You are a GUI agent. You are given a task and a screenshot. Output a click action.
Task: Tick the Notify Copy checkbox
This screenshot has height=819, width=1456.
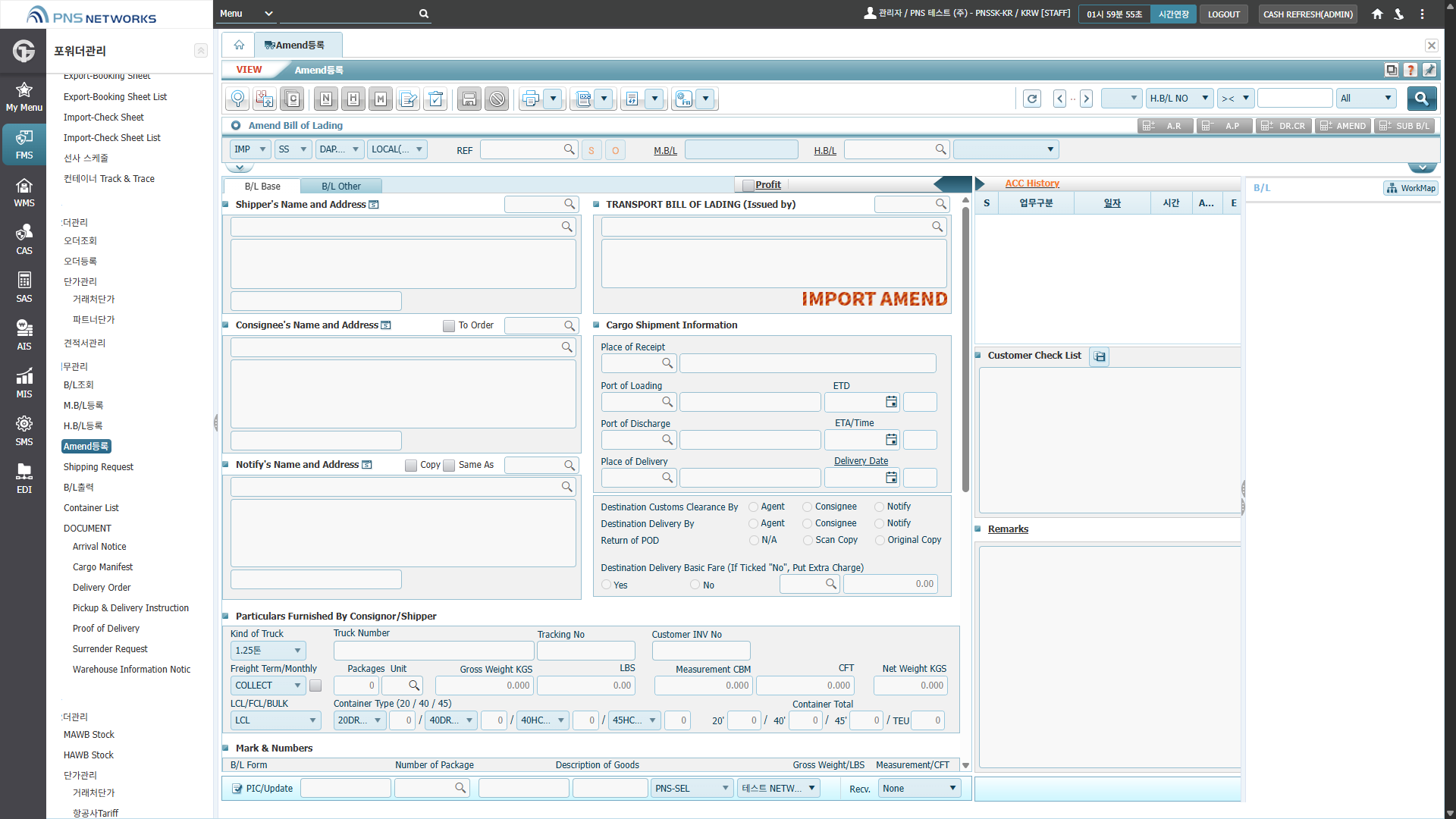[411, 466]
